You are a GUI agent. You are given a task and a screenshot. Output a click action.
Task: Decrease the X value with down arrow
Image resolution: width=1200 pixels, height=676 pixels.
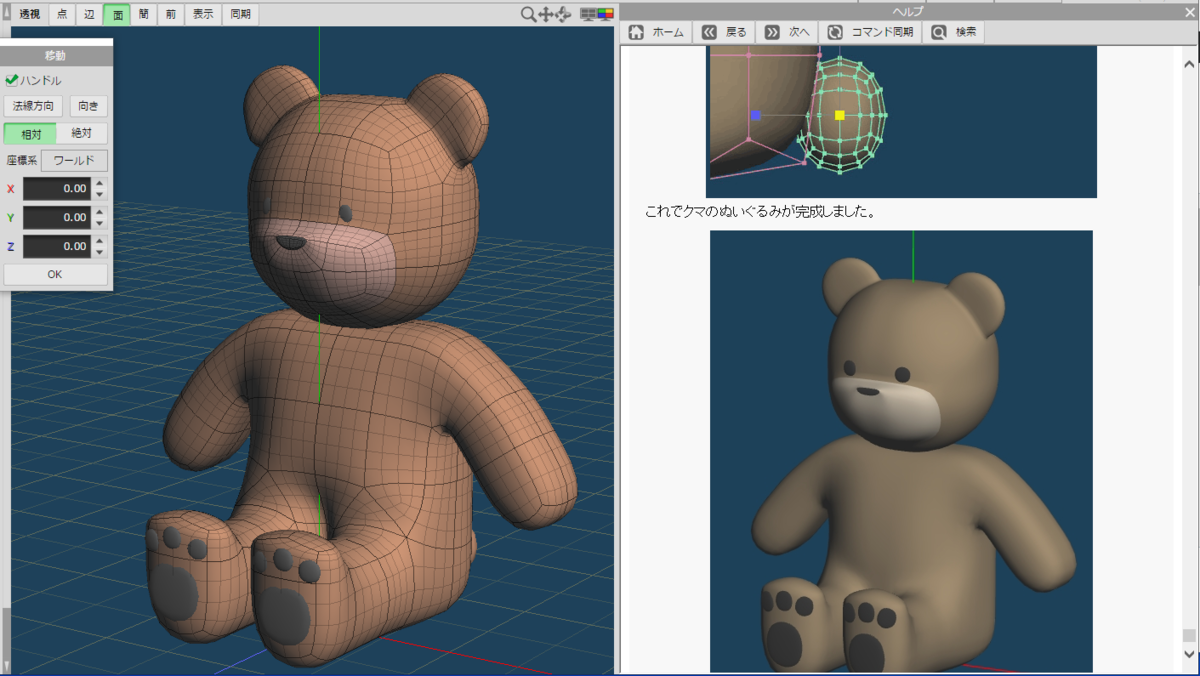click(100, 194)
